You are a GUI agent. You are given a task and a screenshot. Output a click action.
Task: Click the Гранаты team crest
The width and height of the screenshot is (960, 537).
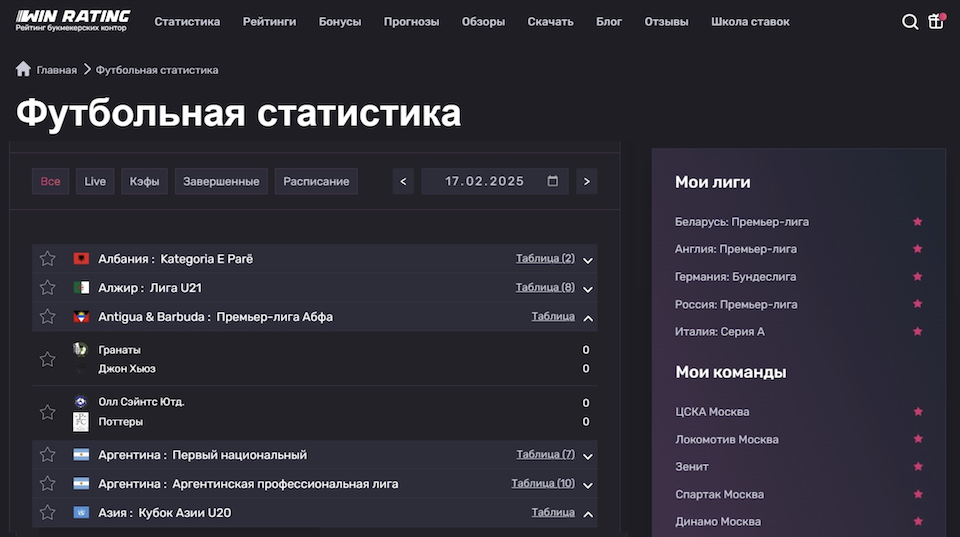tap(81, 350)
